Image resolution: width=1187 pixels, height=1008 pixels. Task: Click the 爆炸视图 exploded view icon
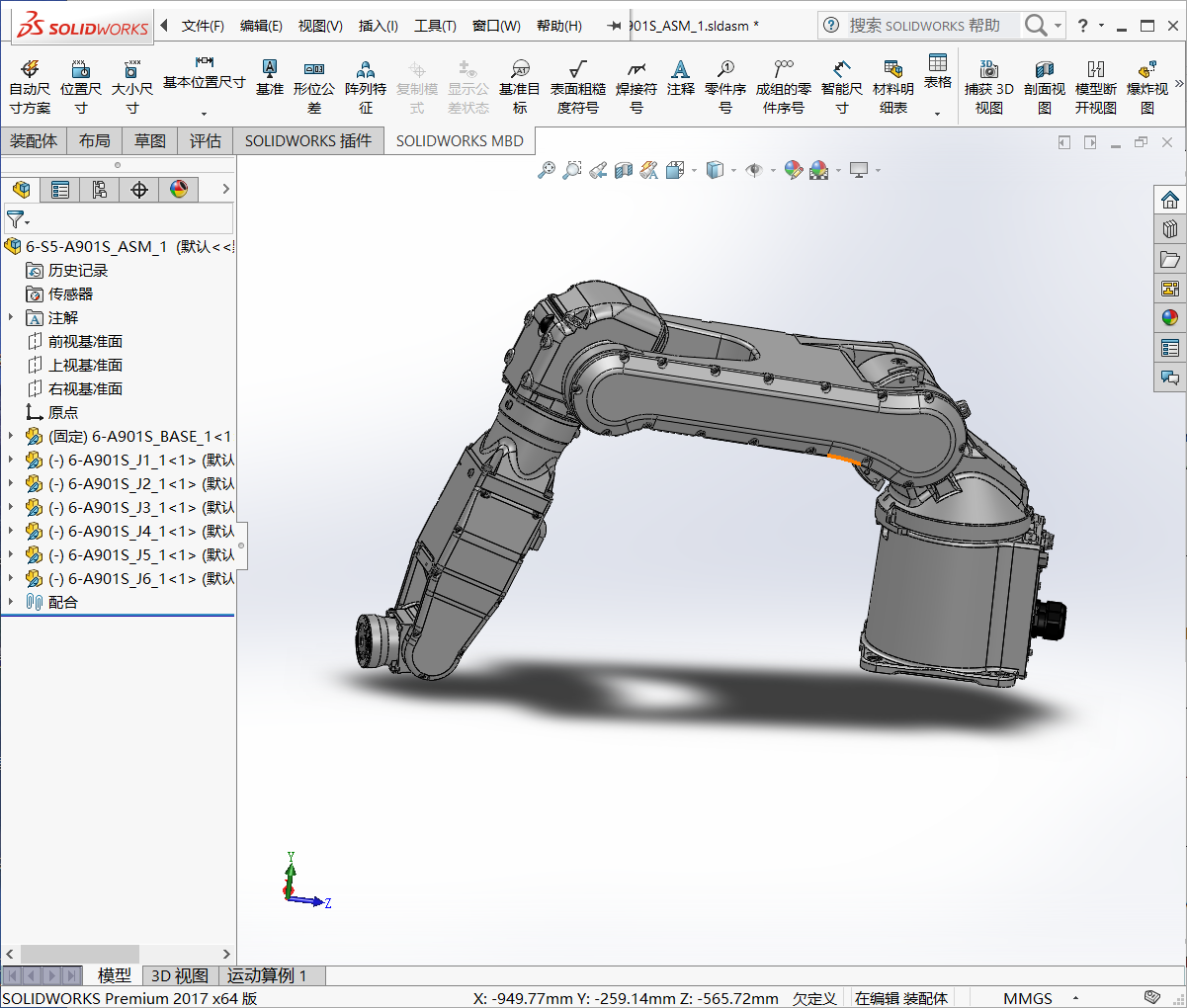point(1146,86)
